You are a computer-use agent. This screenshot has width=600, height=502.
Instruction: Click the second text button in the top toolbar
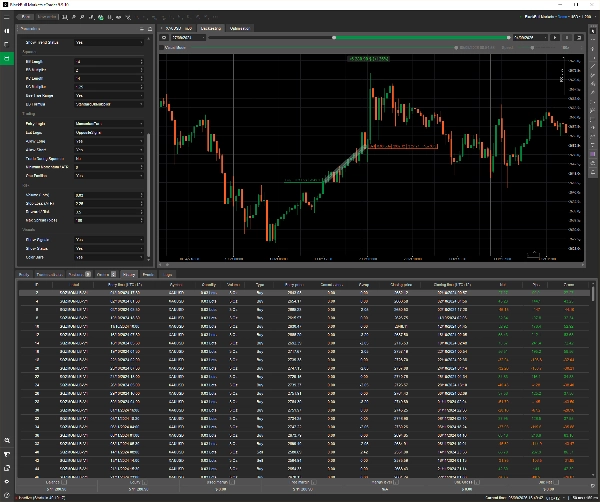tap(47, 17)
